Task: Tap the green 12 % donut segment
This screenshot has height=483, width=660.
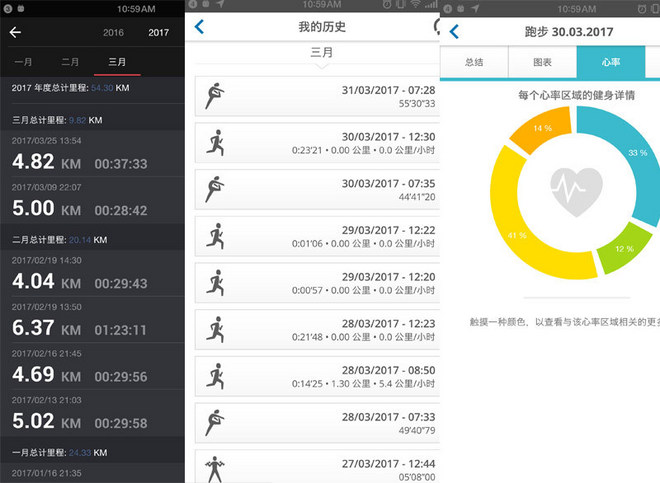Action: [x=624, y=248]
